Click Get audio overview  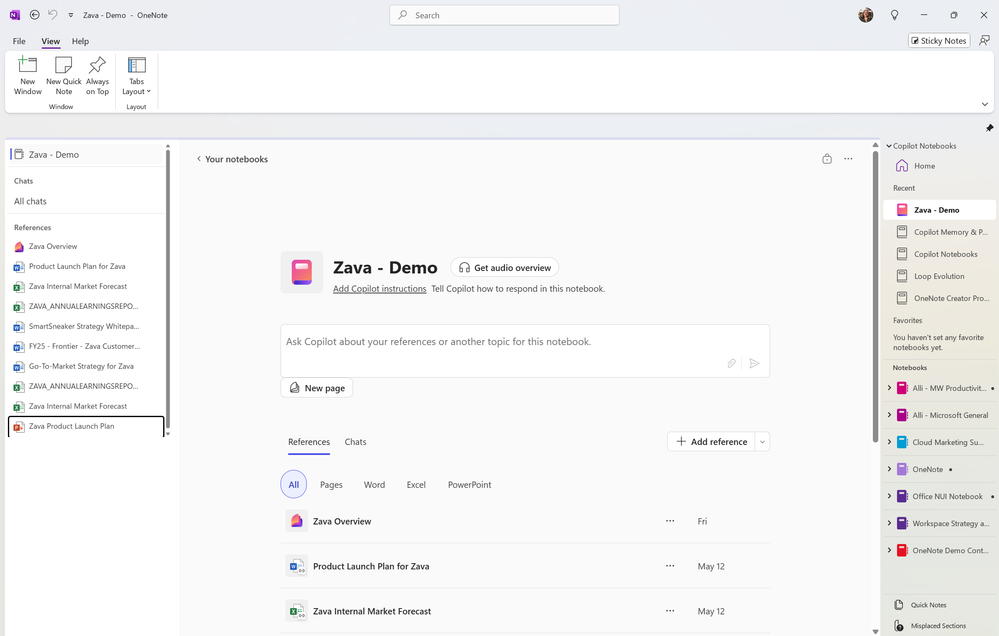(x=505, y=268)
